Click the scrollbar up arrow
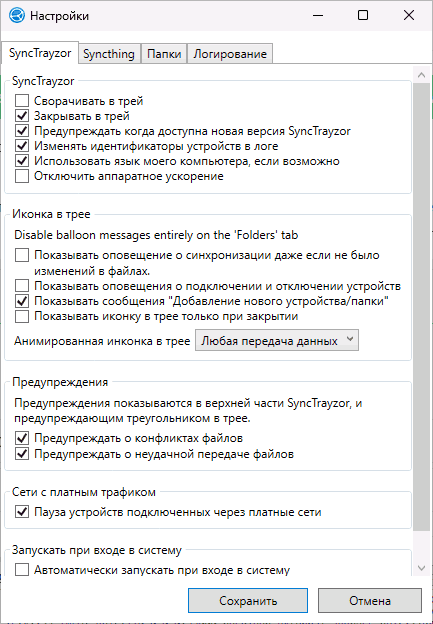Image resolution: width=433 pixels, height=624 pixels. [x=421, y=75]
